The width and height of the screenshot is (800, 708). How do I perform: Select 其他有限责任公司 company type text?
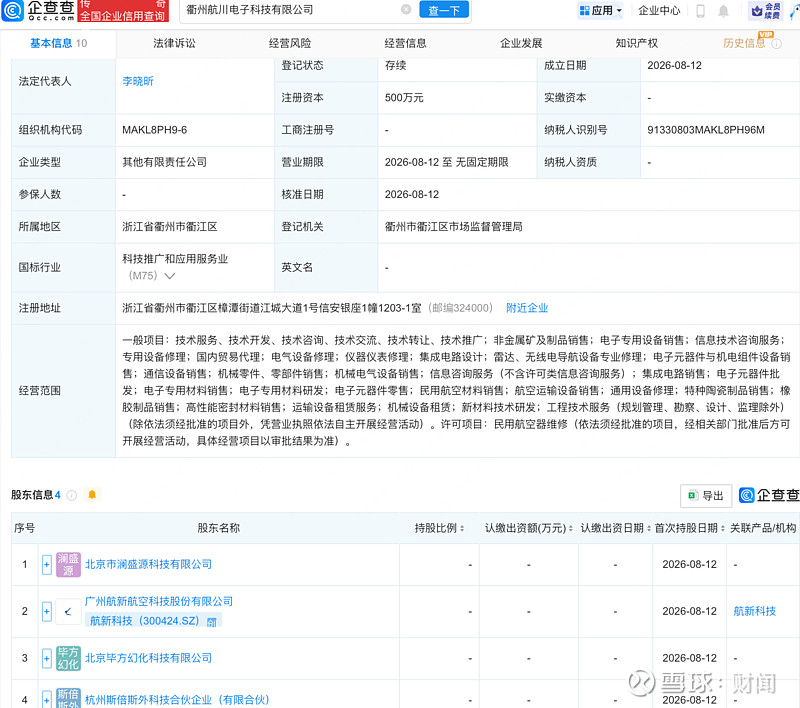coord(164,162)
